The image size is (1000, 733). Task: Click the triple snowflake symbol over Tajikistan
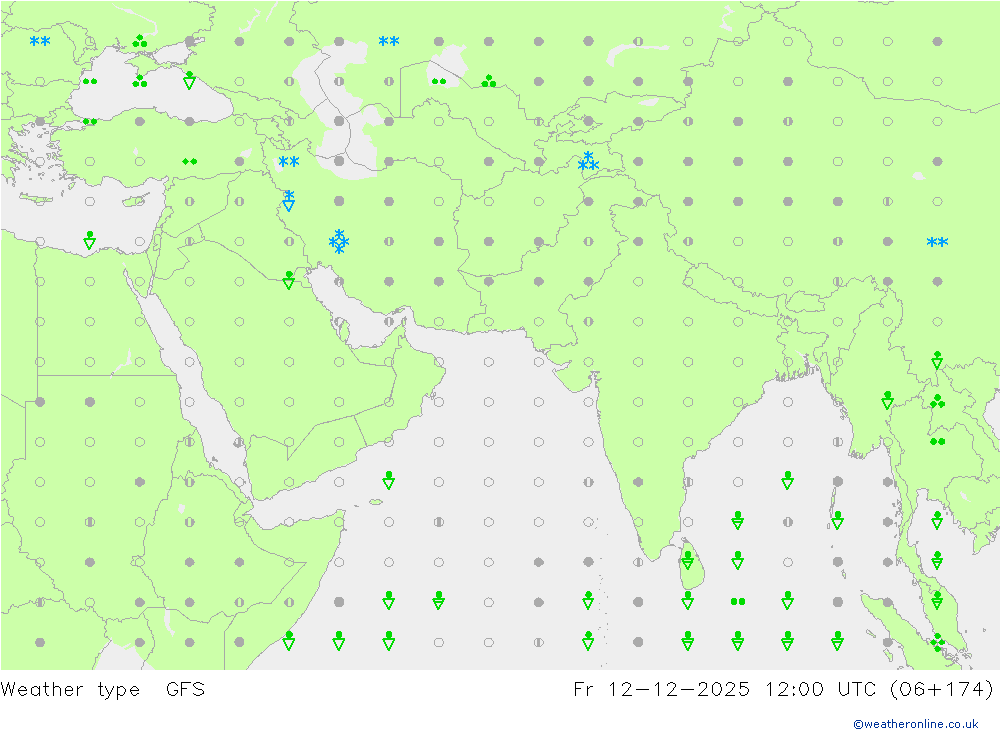(x=588, y=161)
